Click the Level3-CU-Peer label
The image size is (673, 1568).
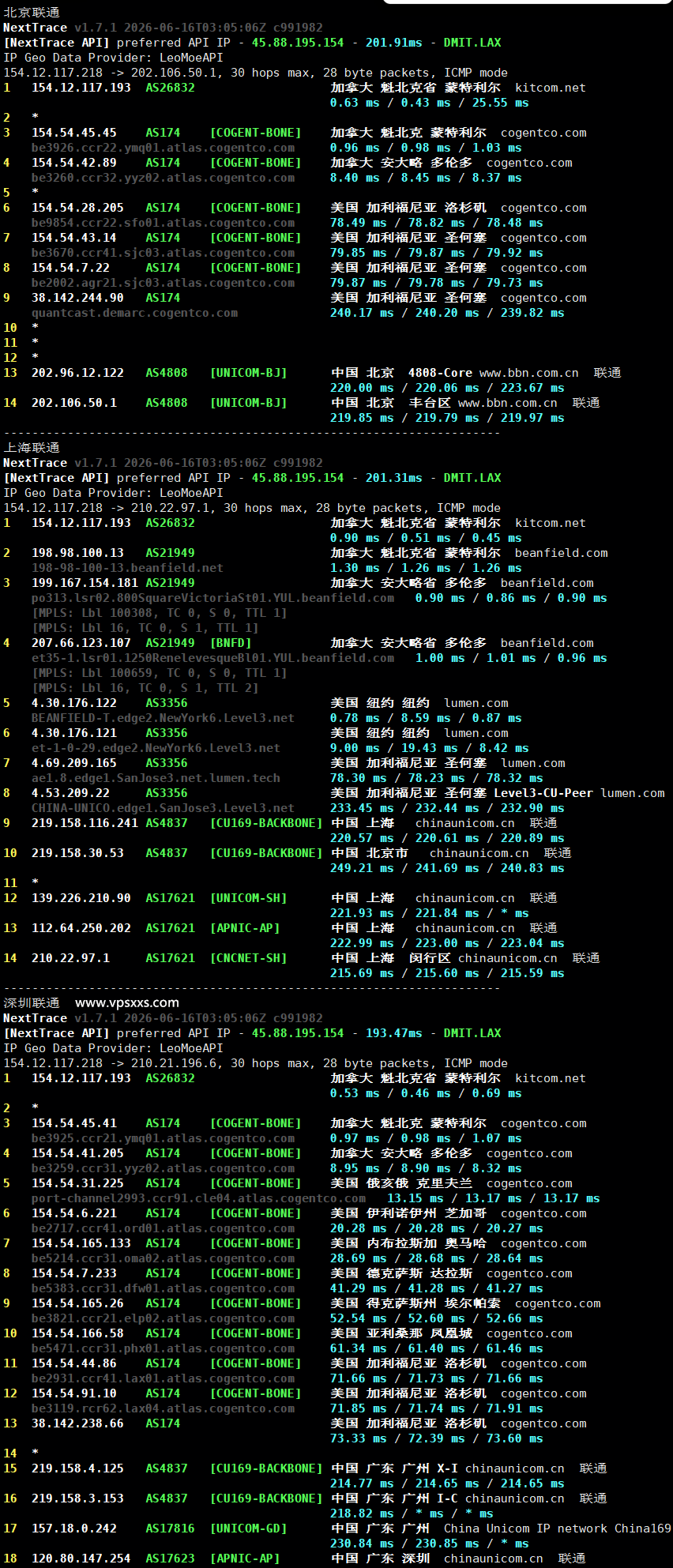pos(543,793)
